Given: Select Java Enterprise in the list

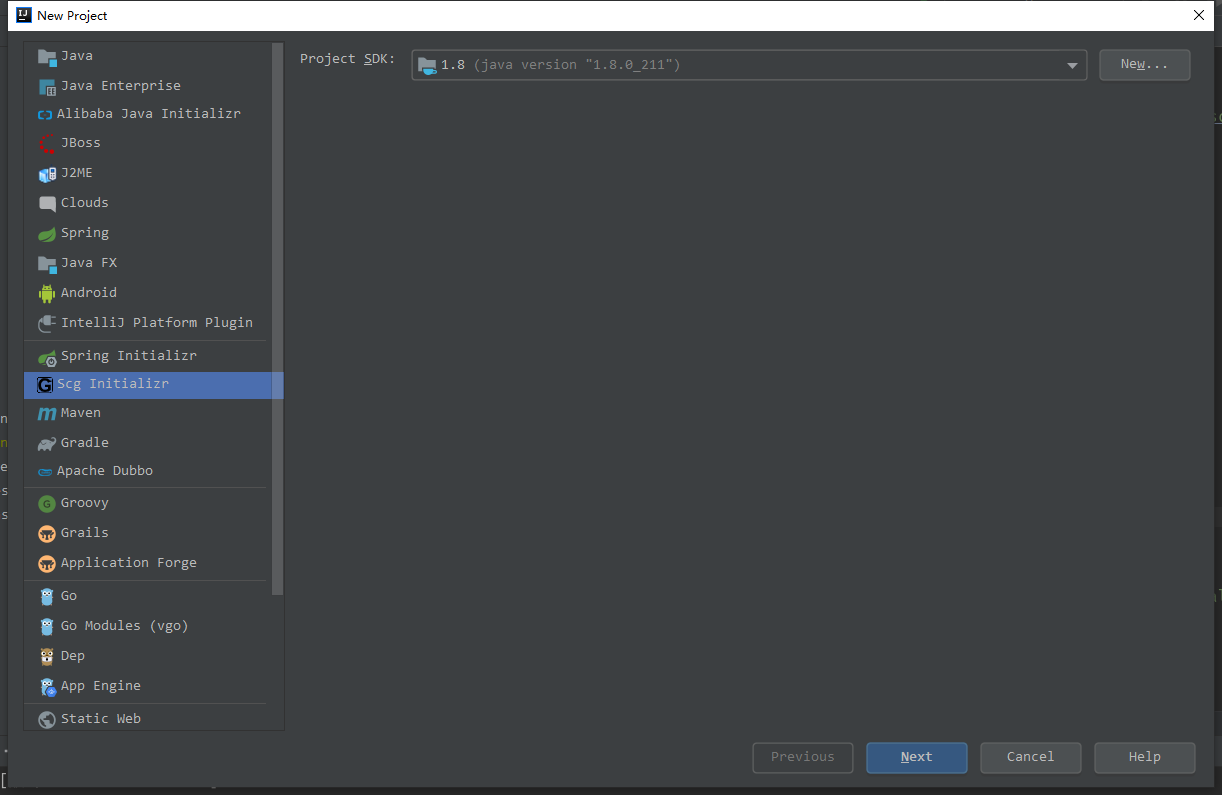Looking at the screenshot, I should [120, 86].
